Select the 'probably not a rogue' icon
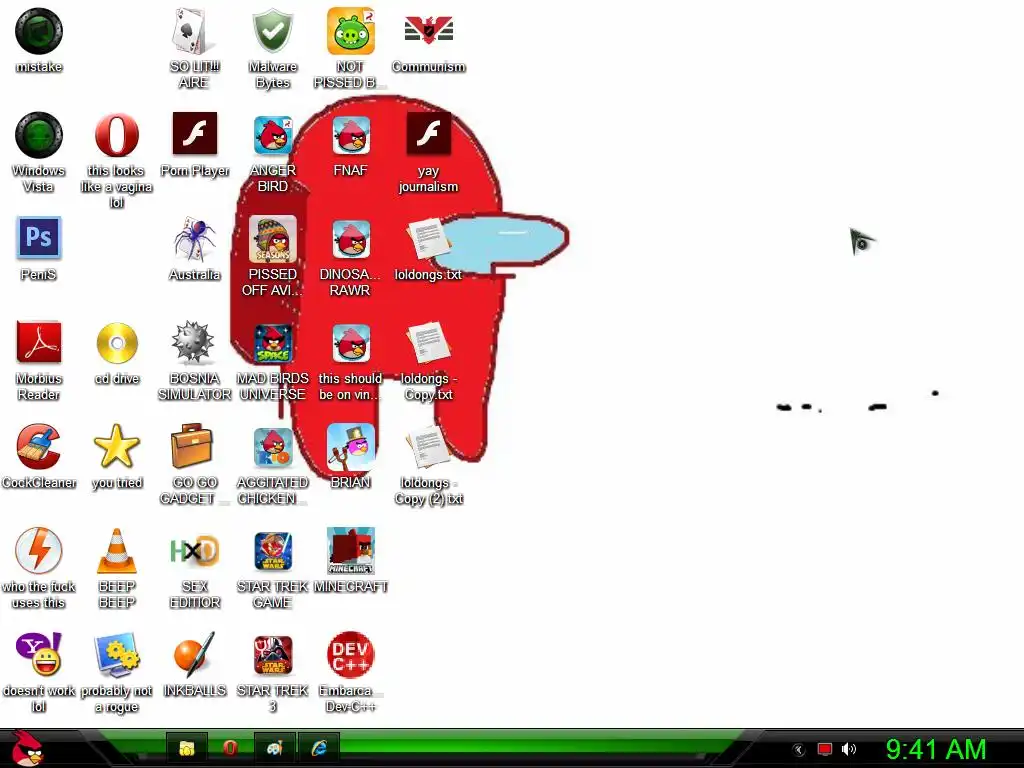Image resolution: width=1024 pixels, height=768 pixels. point(116,654)
